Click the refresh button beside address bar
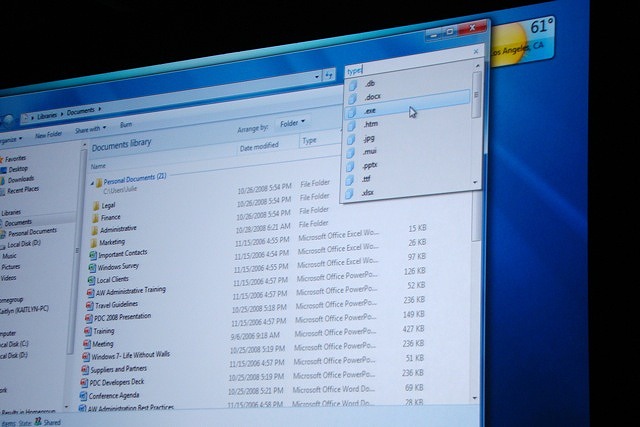The width and height of the screenshot is (640, 427). tap(329, 75)
